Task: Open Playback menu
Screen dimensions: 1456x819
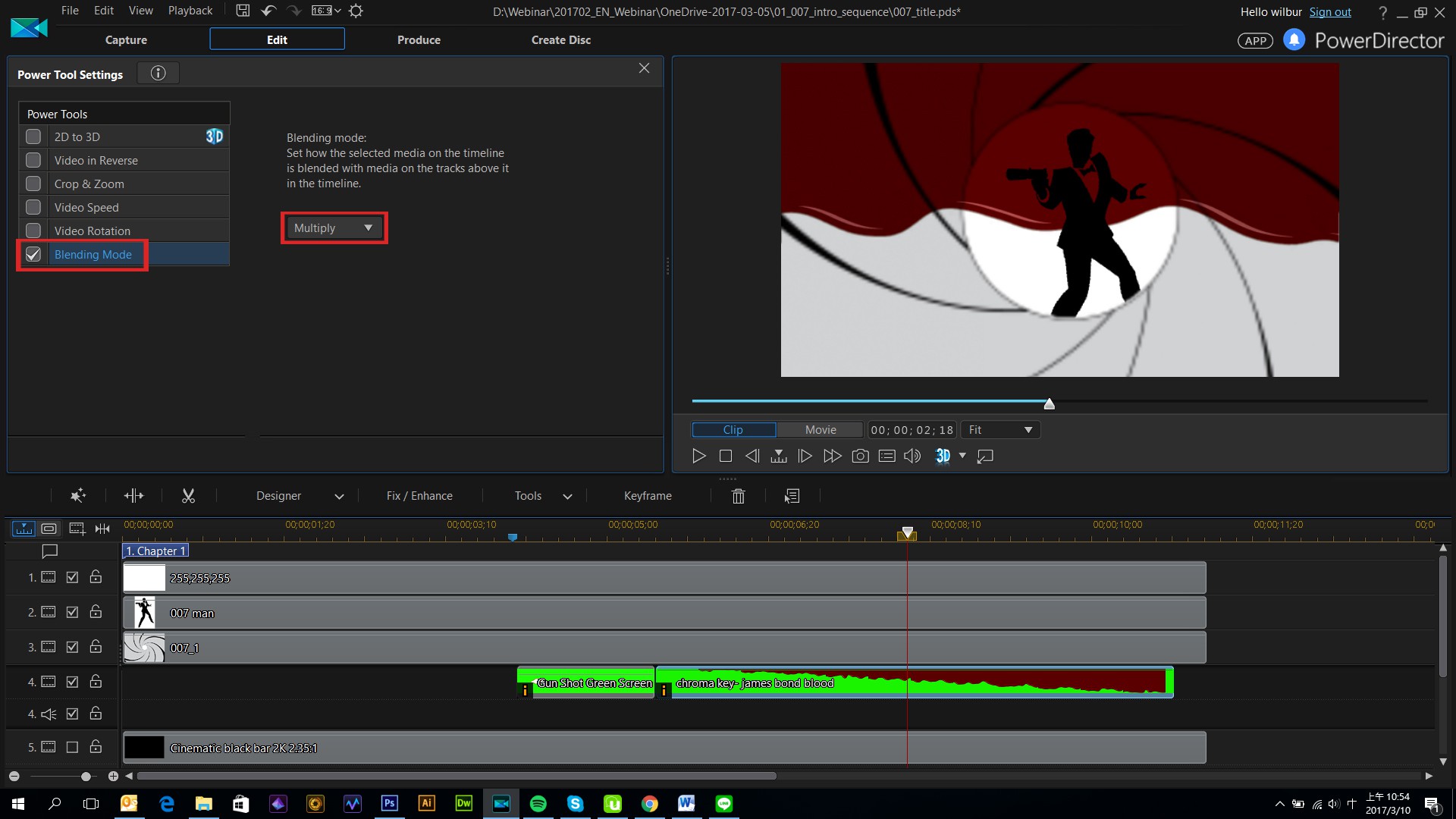Action: pyautogui.click(x=190, y=11)
